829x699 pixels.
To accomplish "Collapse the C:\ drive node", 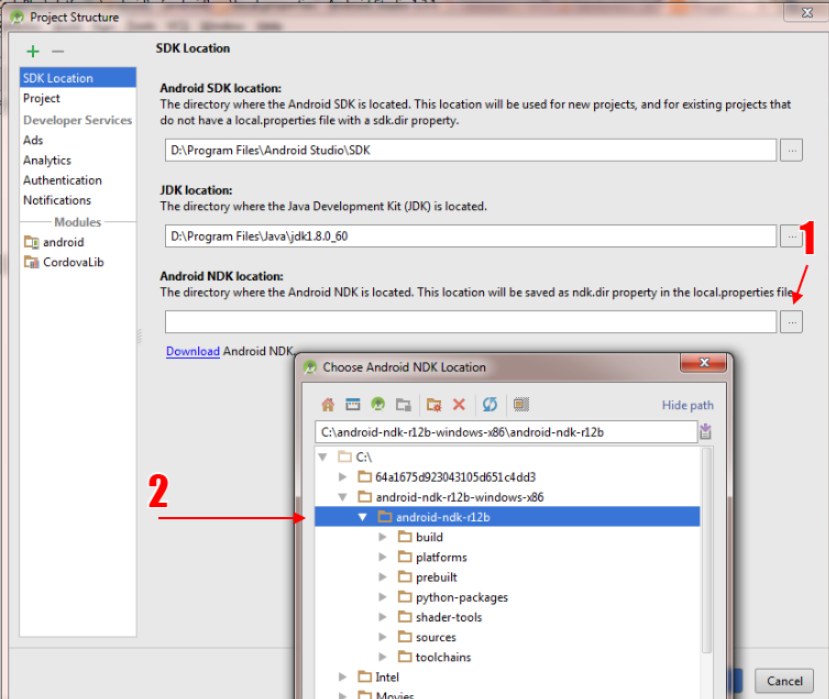I will coord(323,457).
